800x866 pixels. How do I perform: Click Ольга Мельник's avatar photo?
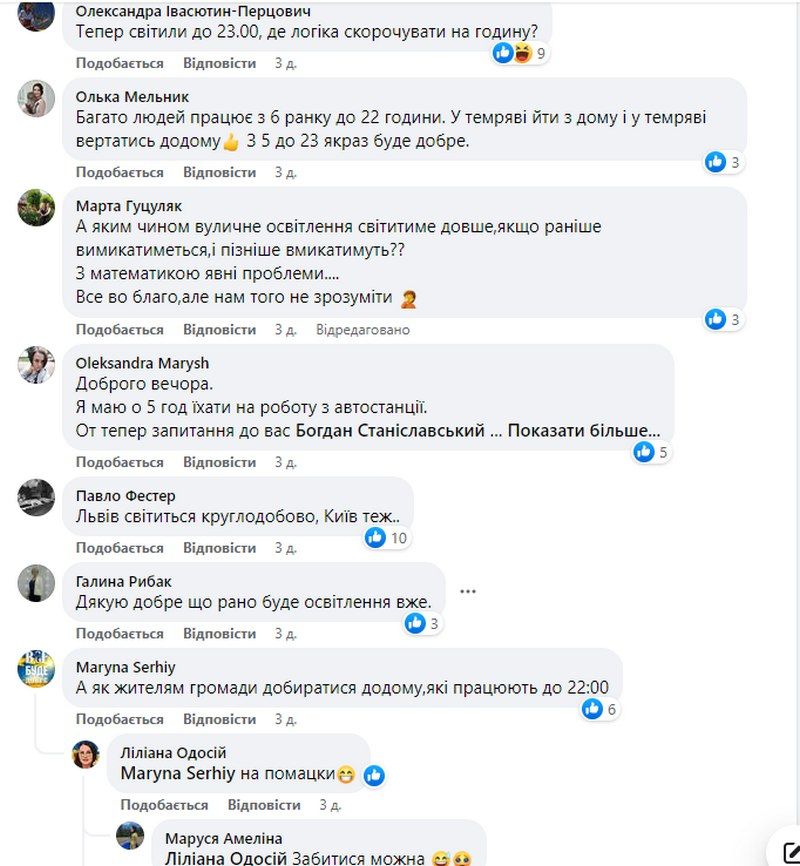click(x=34, y=98)
